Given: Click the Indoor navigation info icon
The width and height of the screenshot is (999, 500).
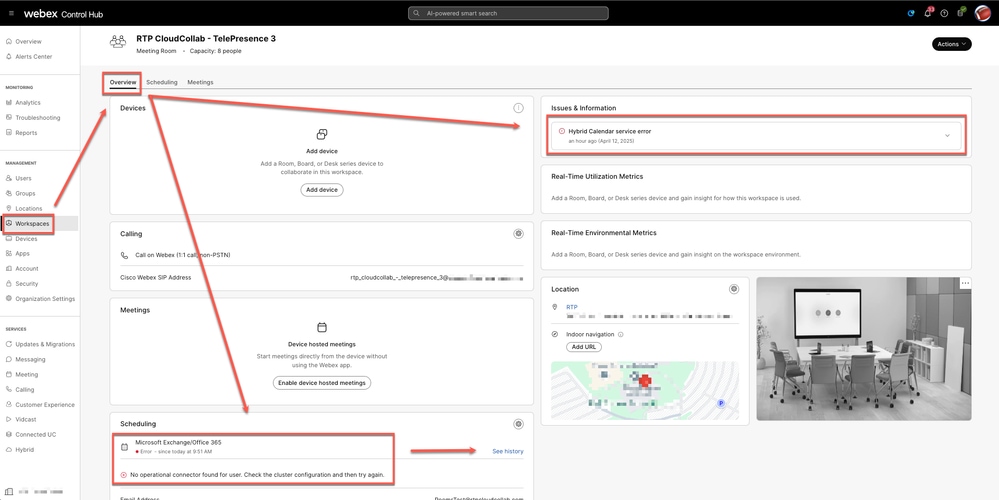Looking at the screenshot, I should pyautogui.click(x=621, y=334).
